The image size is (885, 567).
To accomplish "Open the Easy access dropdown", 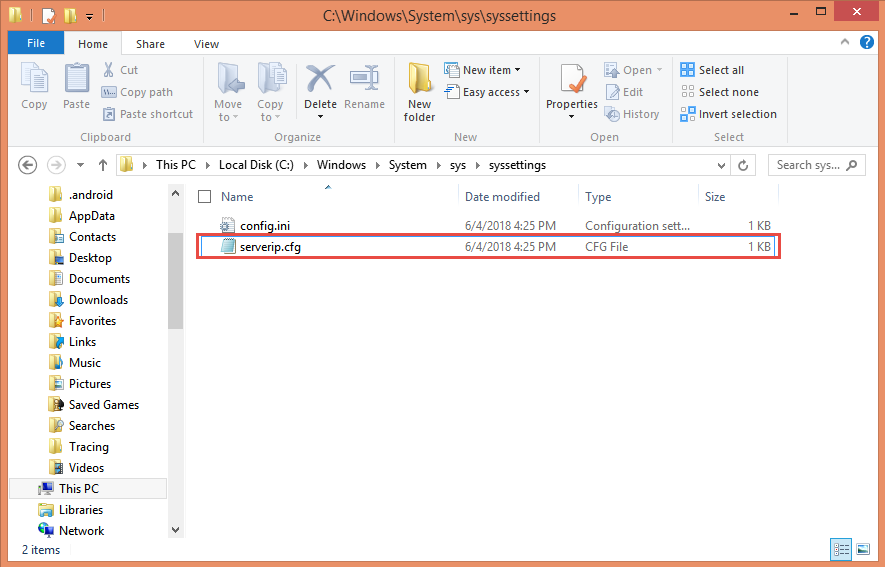I will point(487,92).
